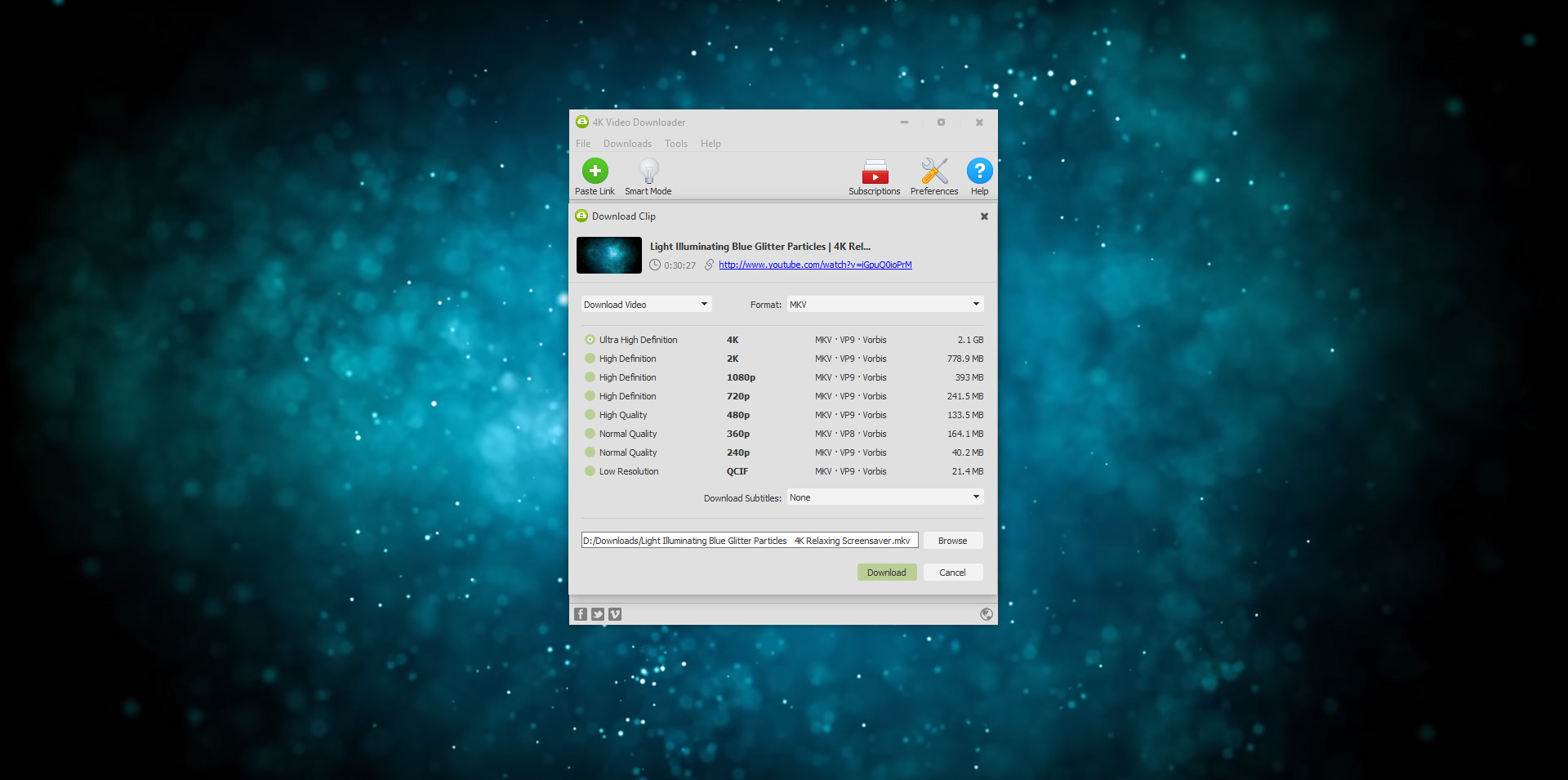Click the video title text
1568x780 pixels.
click(x=760, y=247)
